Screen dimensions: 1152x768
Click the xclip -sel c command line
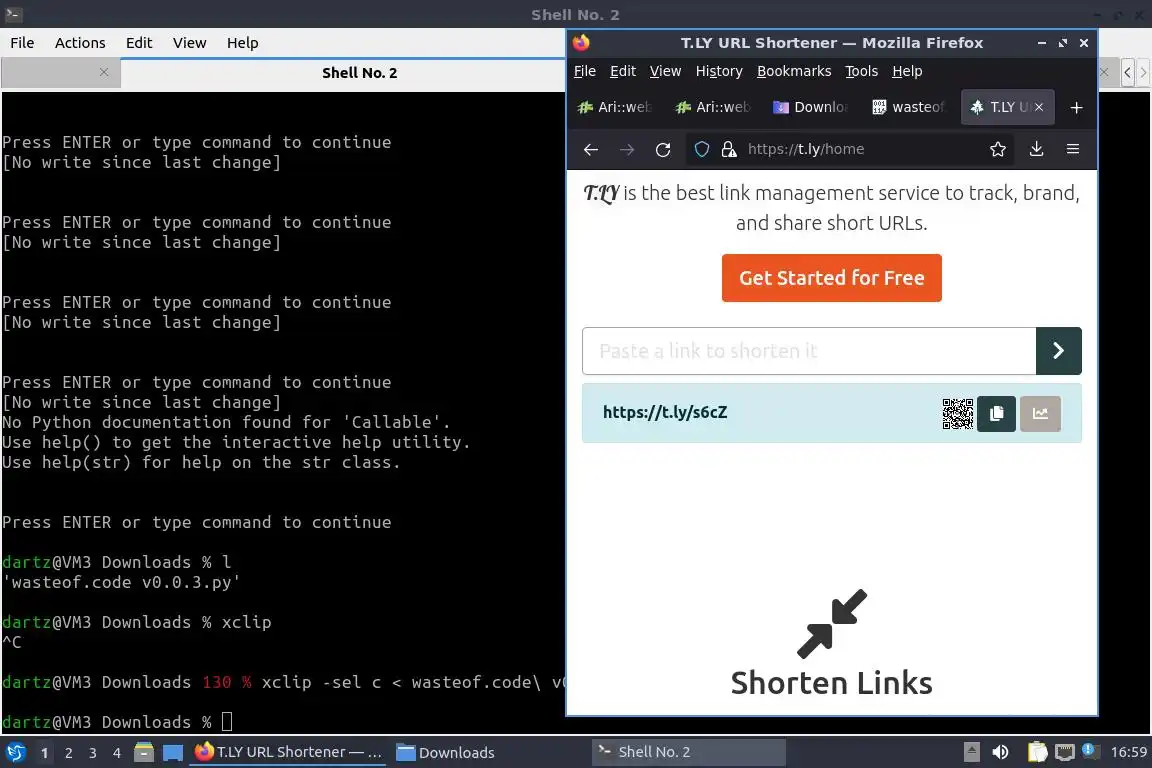(x=283, y=682)
